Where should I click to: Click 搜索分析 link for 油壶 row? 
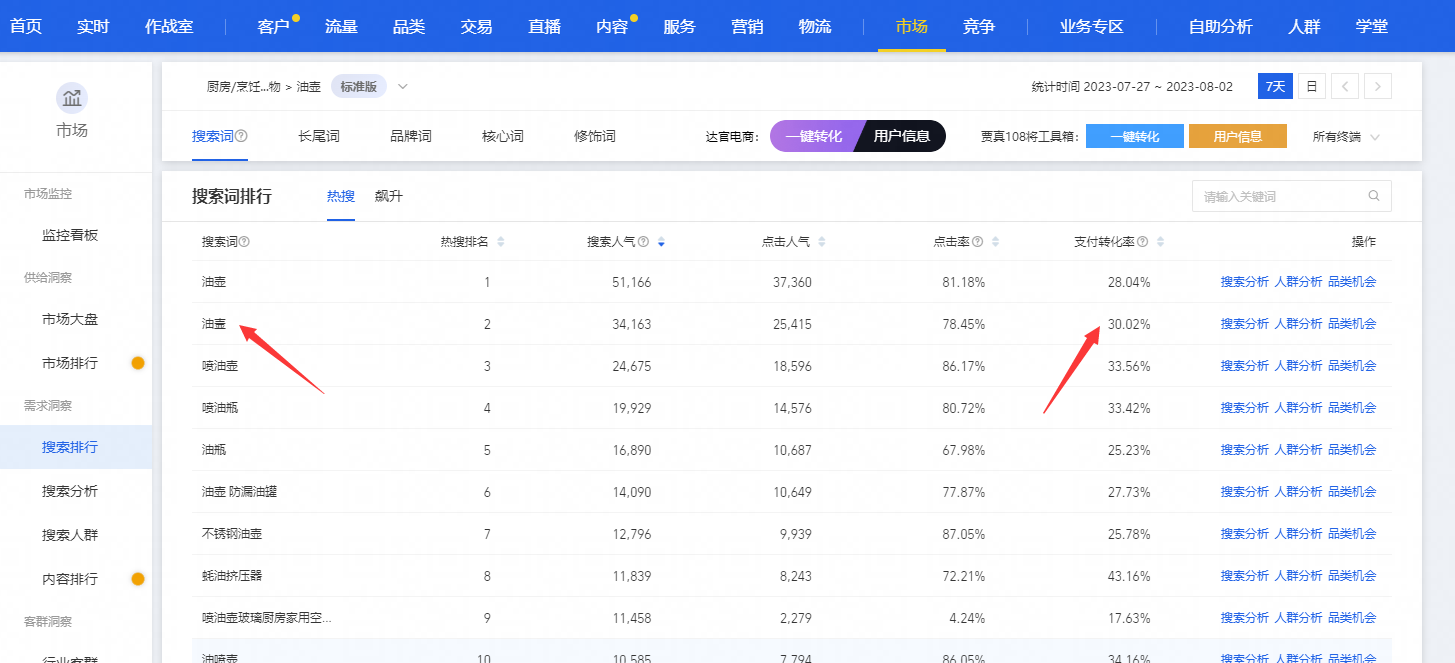click(x=1244, y=282)
